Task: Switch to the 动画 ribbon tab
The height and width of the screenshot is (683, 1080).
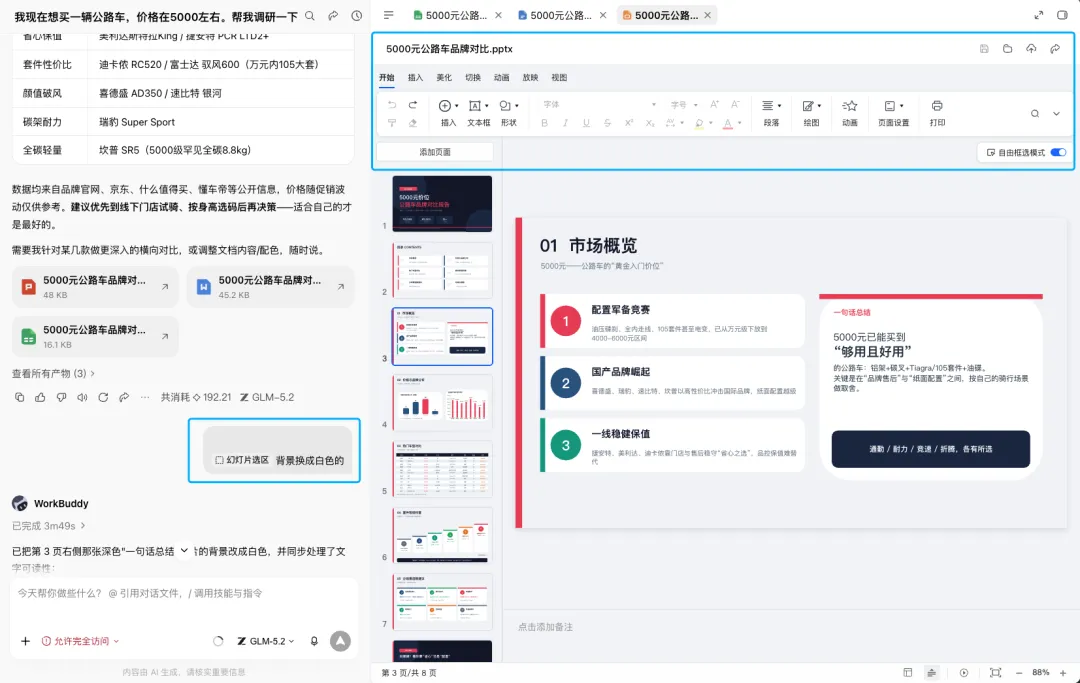Action: click(x=501, y=78)
